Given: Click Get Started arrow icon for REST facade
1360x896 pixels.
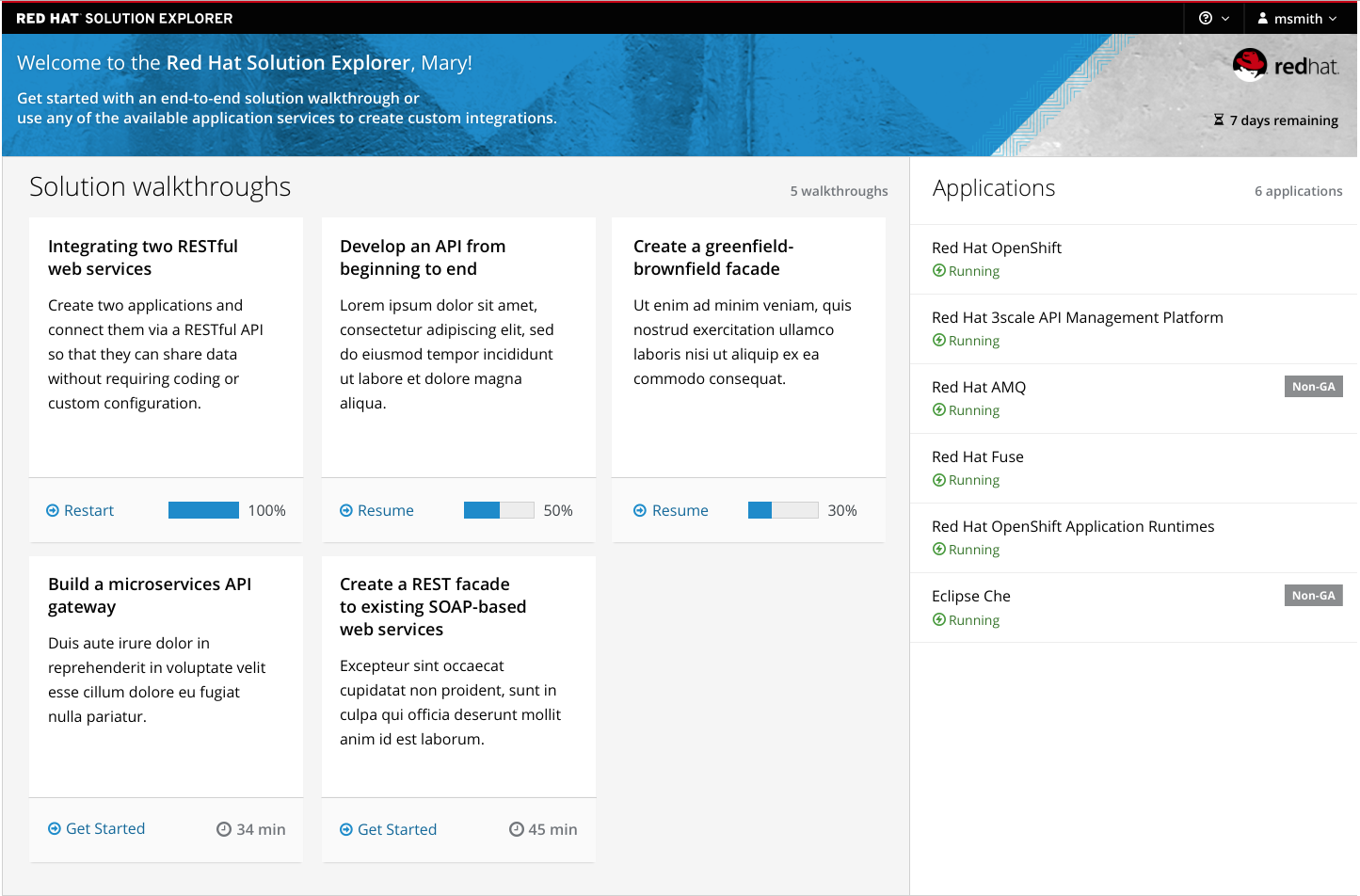Looking at the screenshot, I should click(346, 829).
